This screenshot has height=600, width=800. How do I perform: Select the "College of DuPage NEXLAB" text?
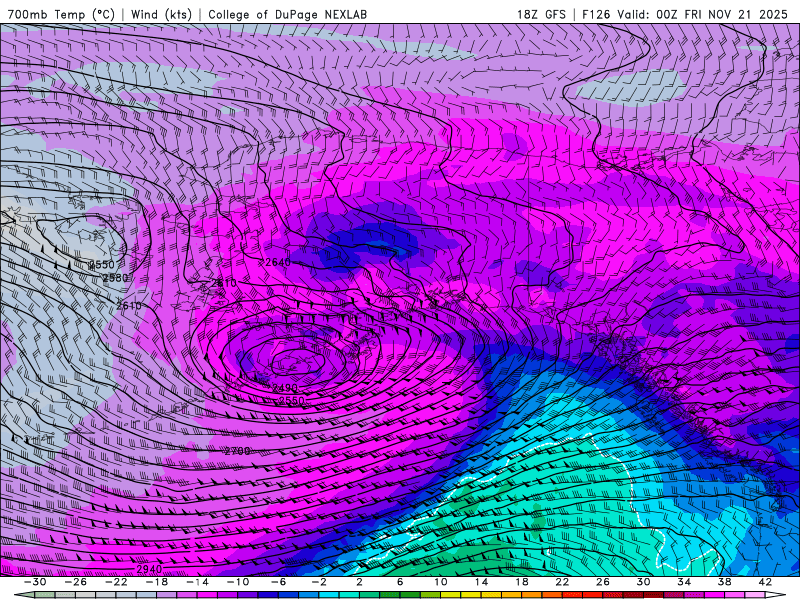(x=287, y=14)
